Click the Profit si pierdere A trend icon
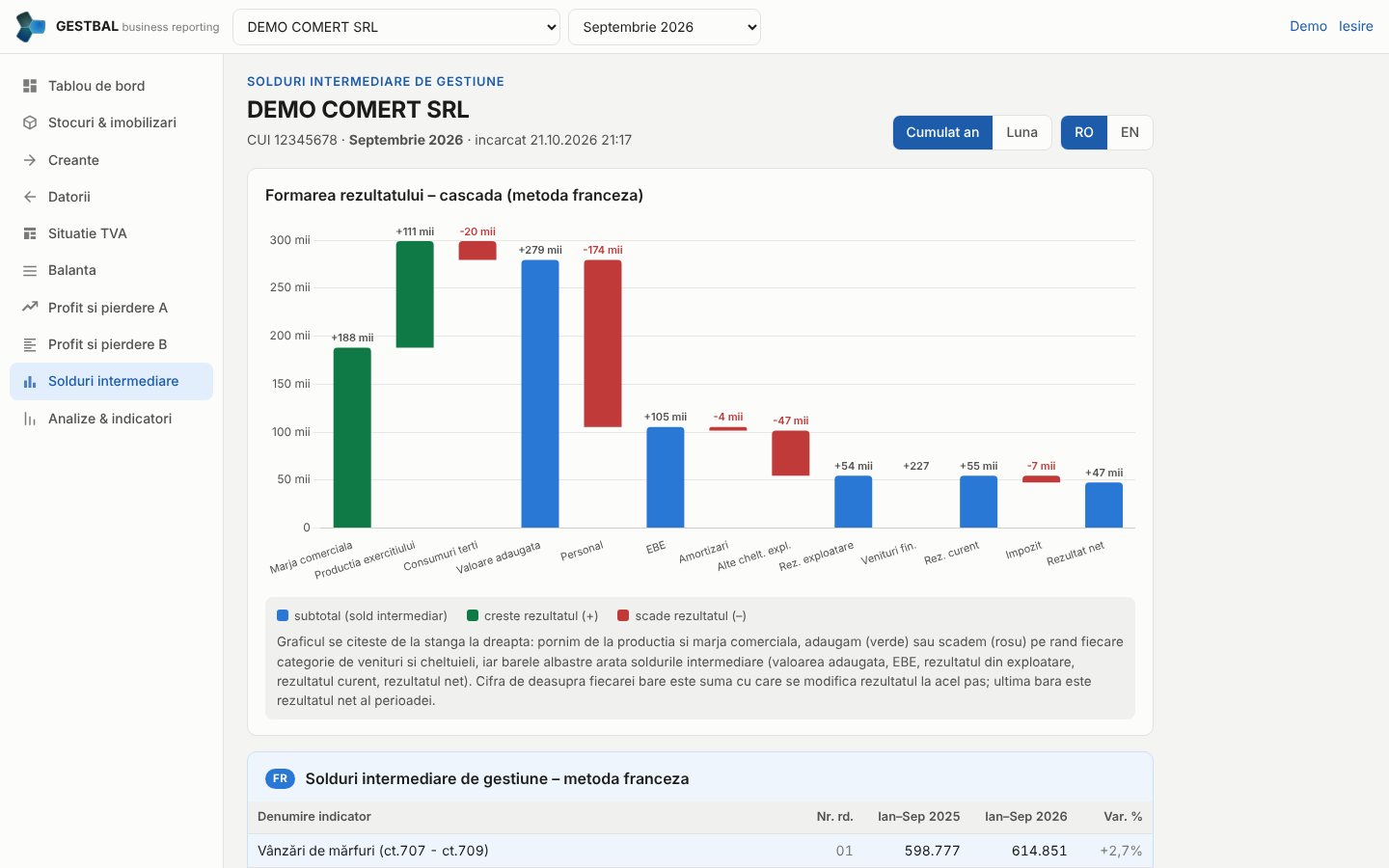This screenshot has height=868, width=1389. 30,308
